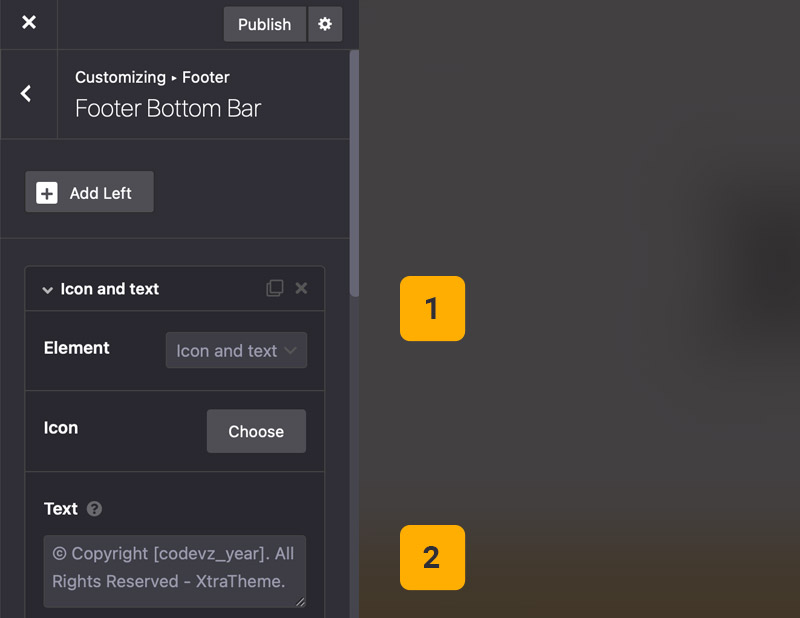The height and width of the screenshot is (618, 800).
Task: Remove the Icon and text element
Action: pos(301,289)
